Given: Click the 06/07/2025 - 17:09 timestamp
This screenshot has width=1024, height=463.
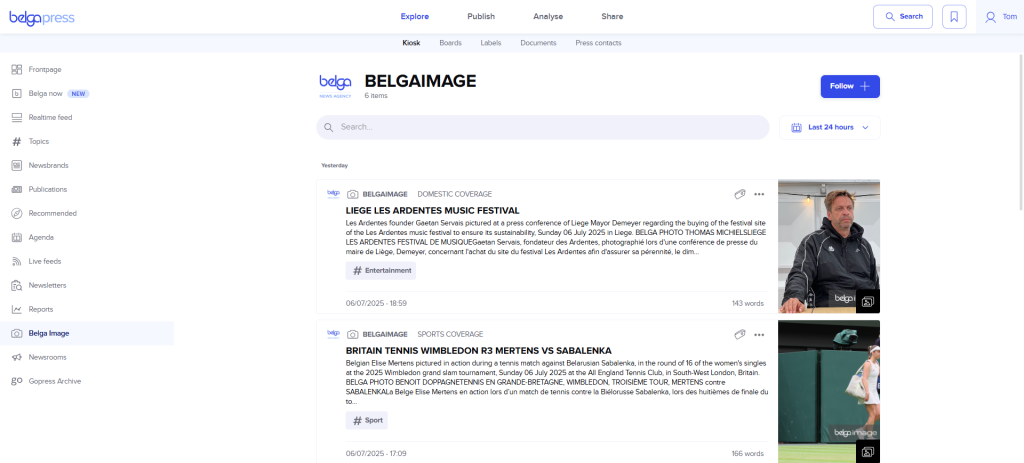Looking at the screenshot, I should (x=376, y=453).
